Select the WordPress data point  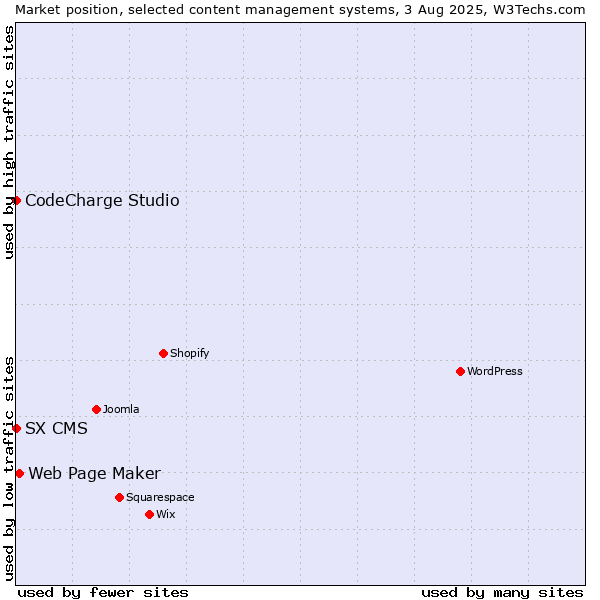460,372
